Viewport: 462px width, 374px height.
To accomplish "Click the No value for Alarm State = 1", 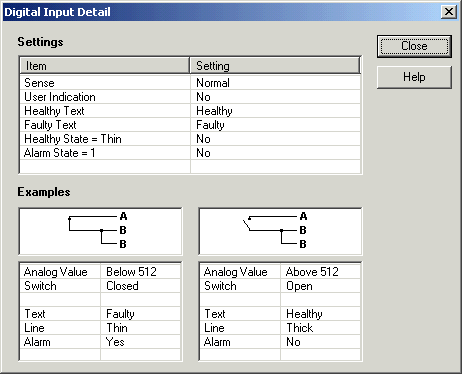I will [x=203, y=153].
